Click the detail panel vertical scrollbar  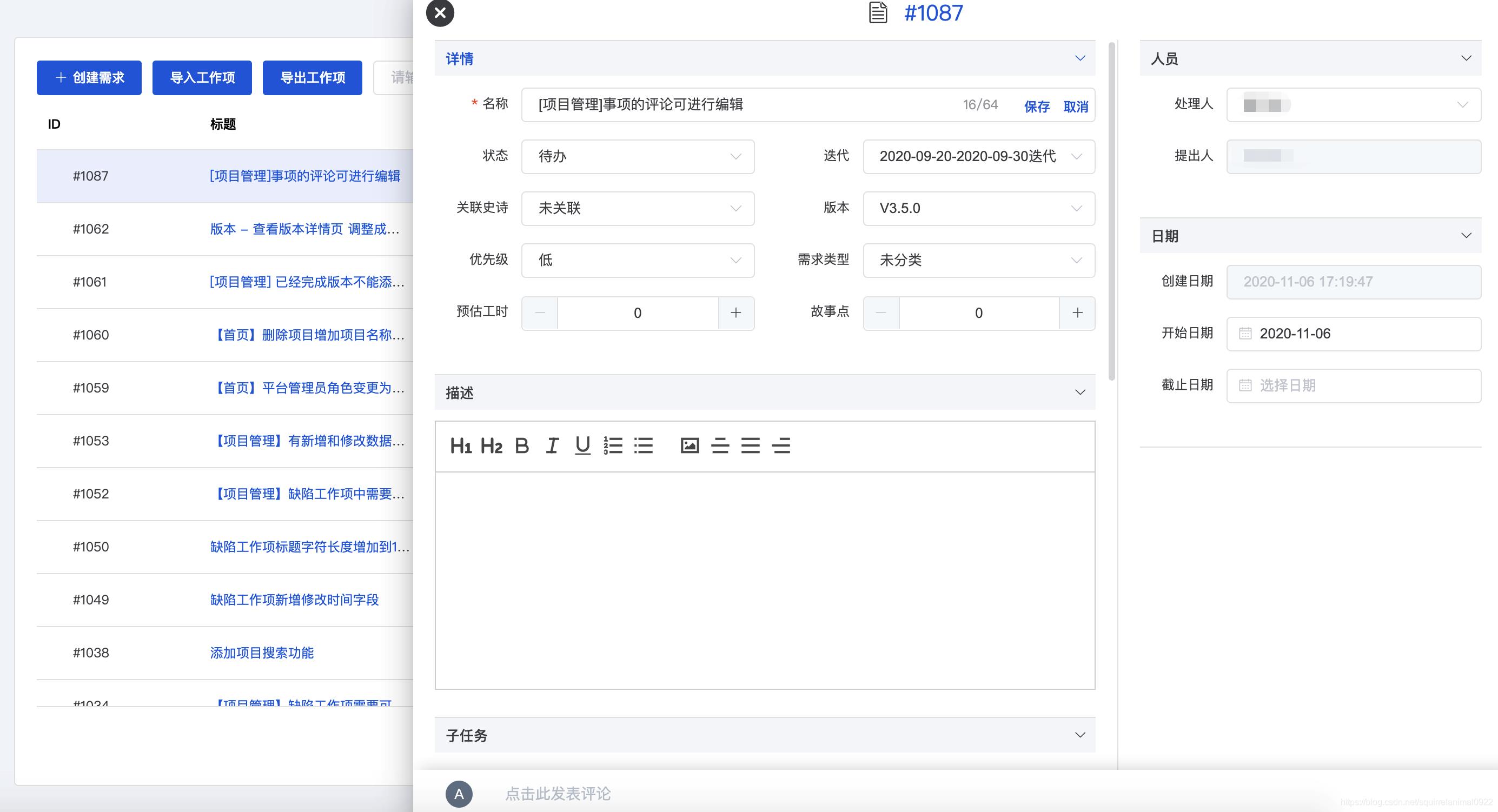pyautogui.click(x=1112, y=211)
